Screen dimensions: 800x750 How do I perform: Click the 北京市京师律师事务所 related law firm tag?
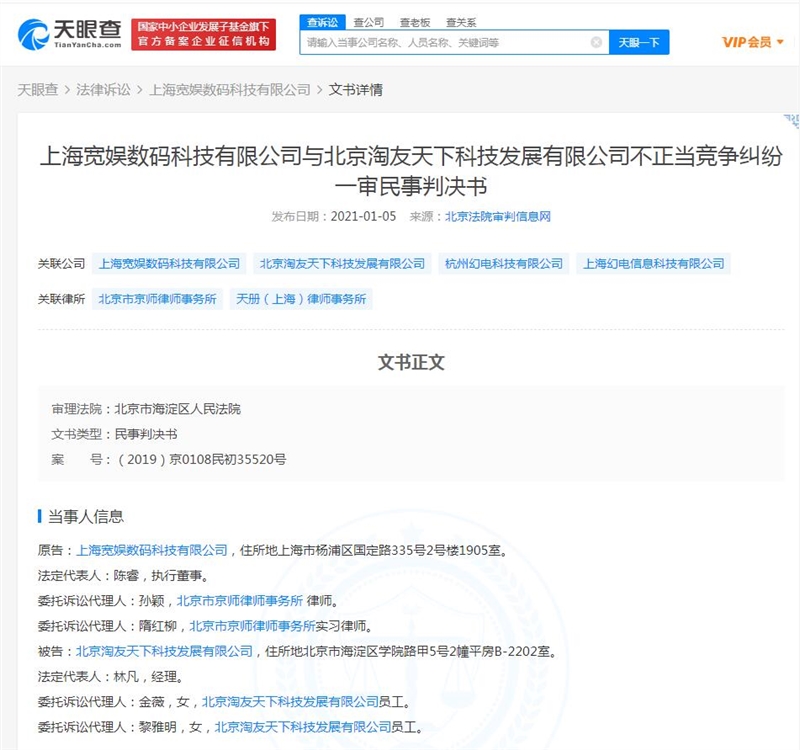click(x=158, y=298)
